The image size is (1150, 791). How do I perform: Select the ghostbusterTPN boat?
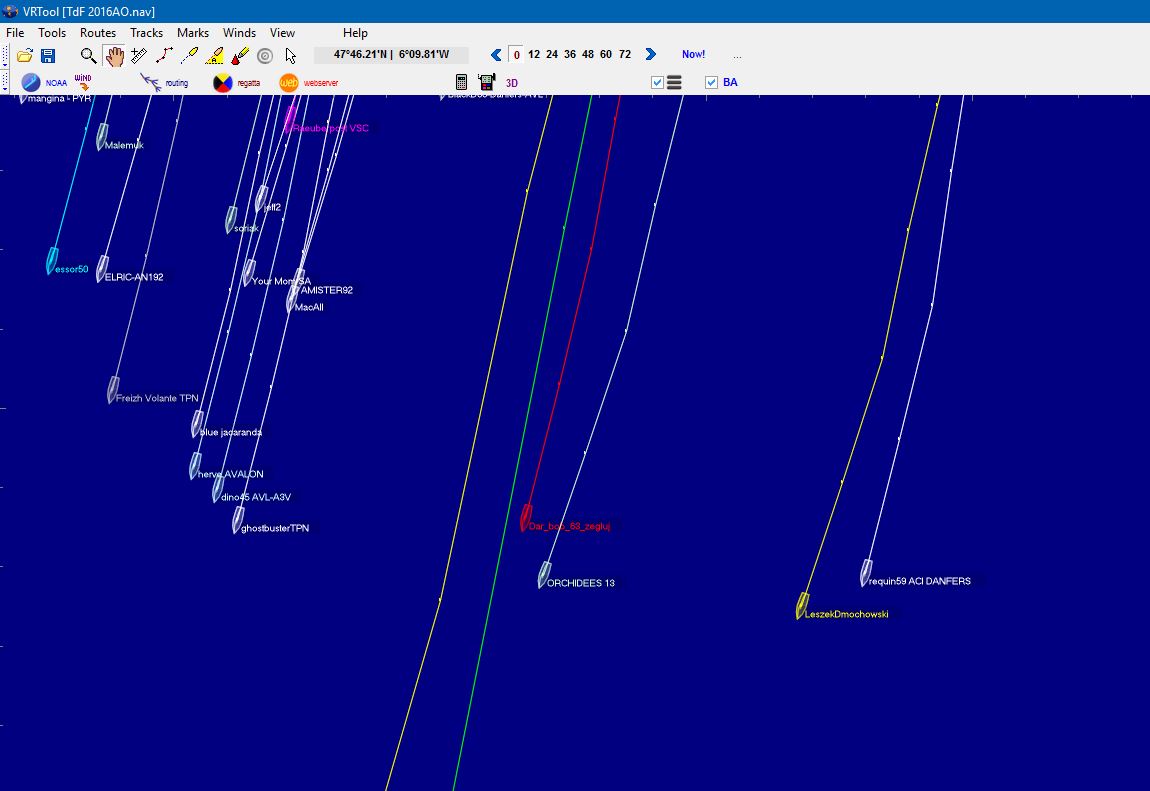tap(238, 520)
